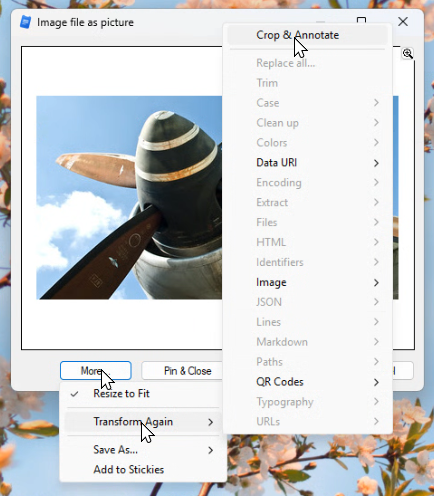The image size is (434, 496).
Task: Expand the Case submenu
Action: 307,103
